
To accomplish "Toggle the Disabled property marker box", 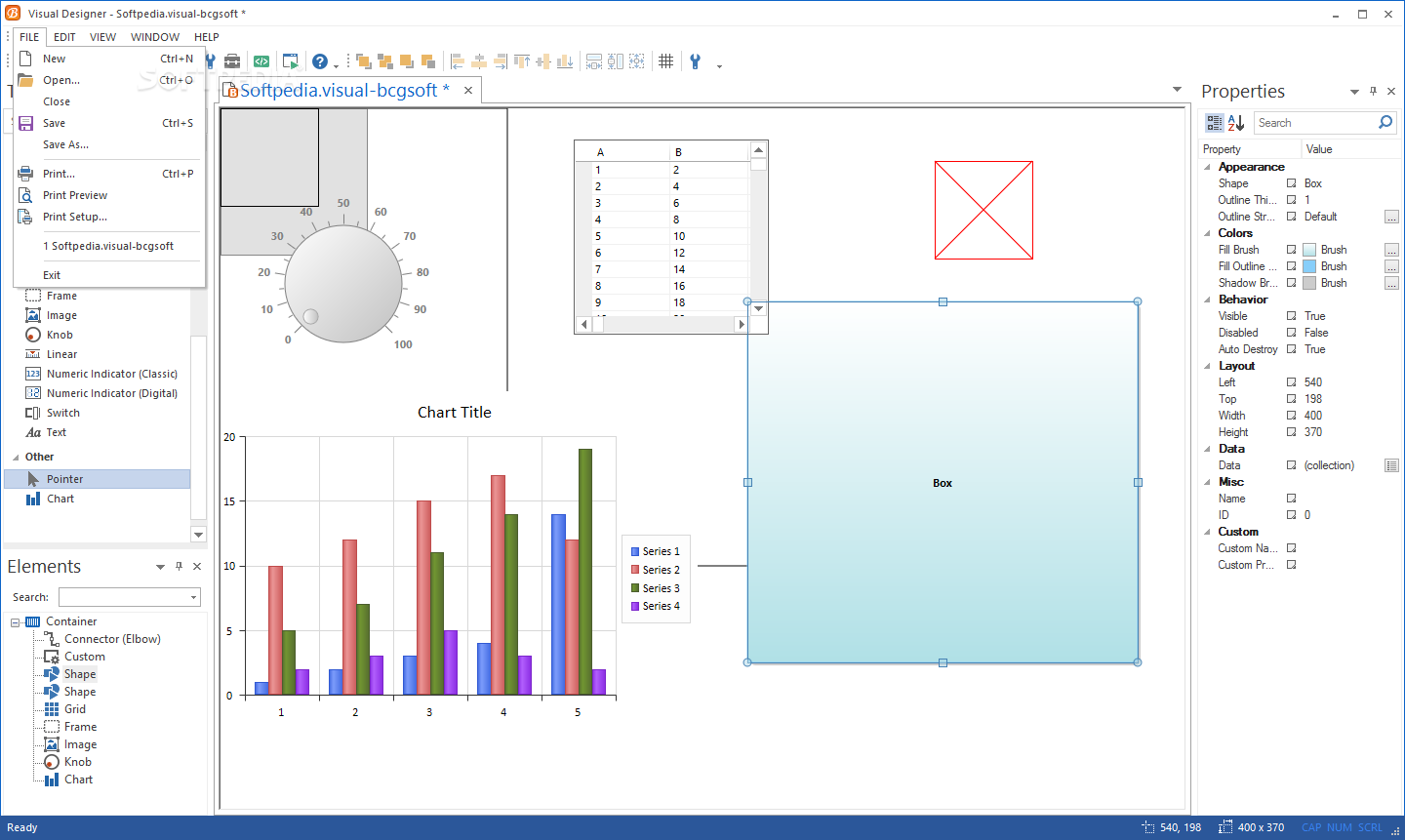I will point(1291,333).
